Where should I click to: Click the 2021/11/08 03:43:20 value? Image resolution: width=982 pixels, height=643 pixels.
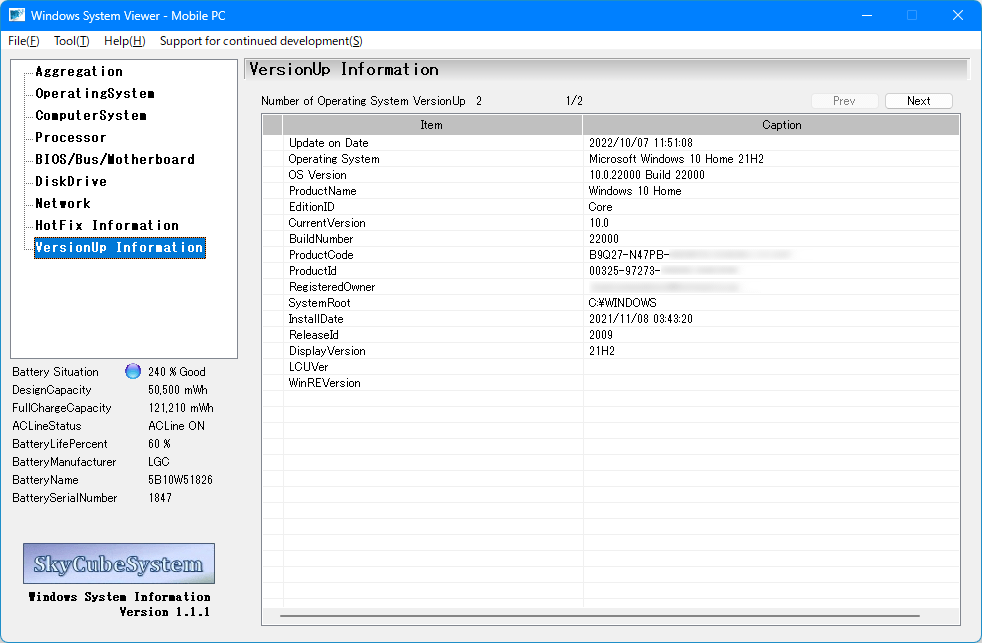[641, 319]
